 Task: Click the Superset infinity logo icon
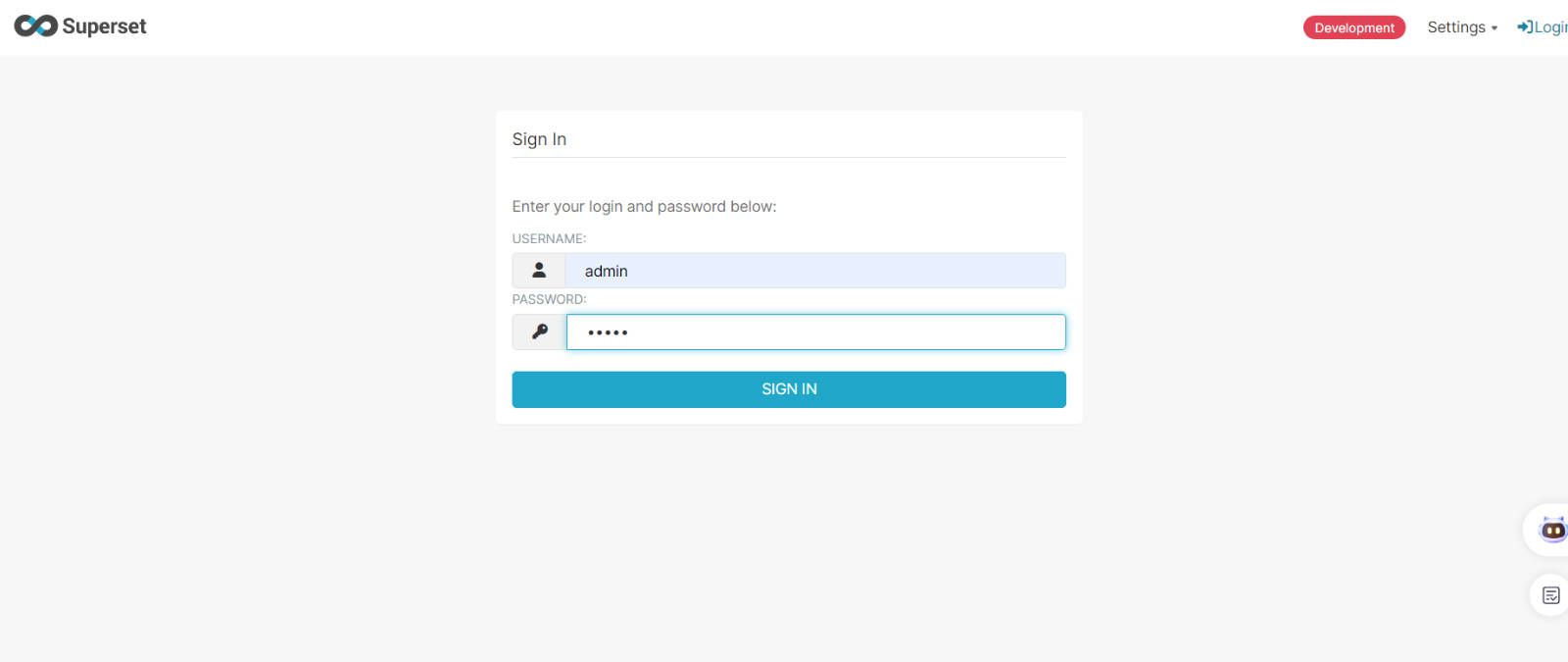36,26
